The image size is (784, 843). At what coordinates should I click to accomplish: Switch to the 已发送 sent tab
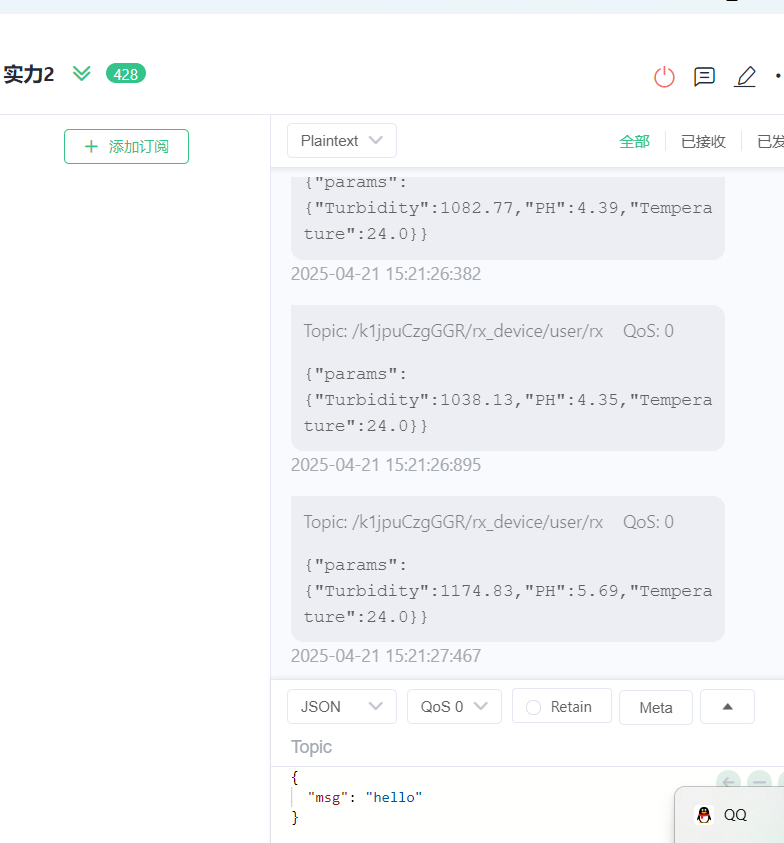pyautogui.click(x=769, y=142)
